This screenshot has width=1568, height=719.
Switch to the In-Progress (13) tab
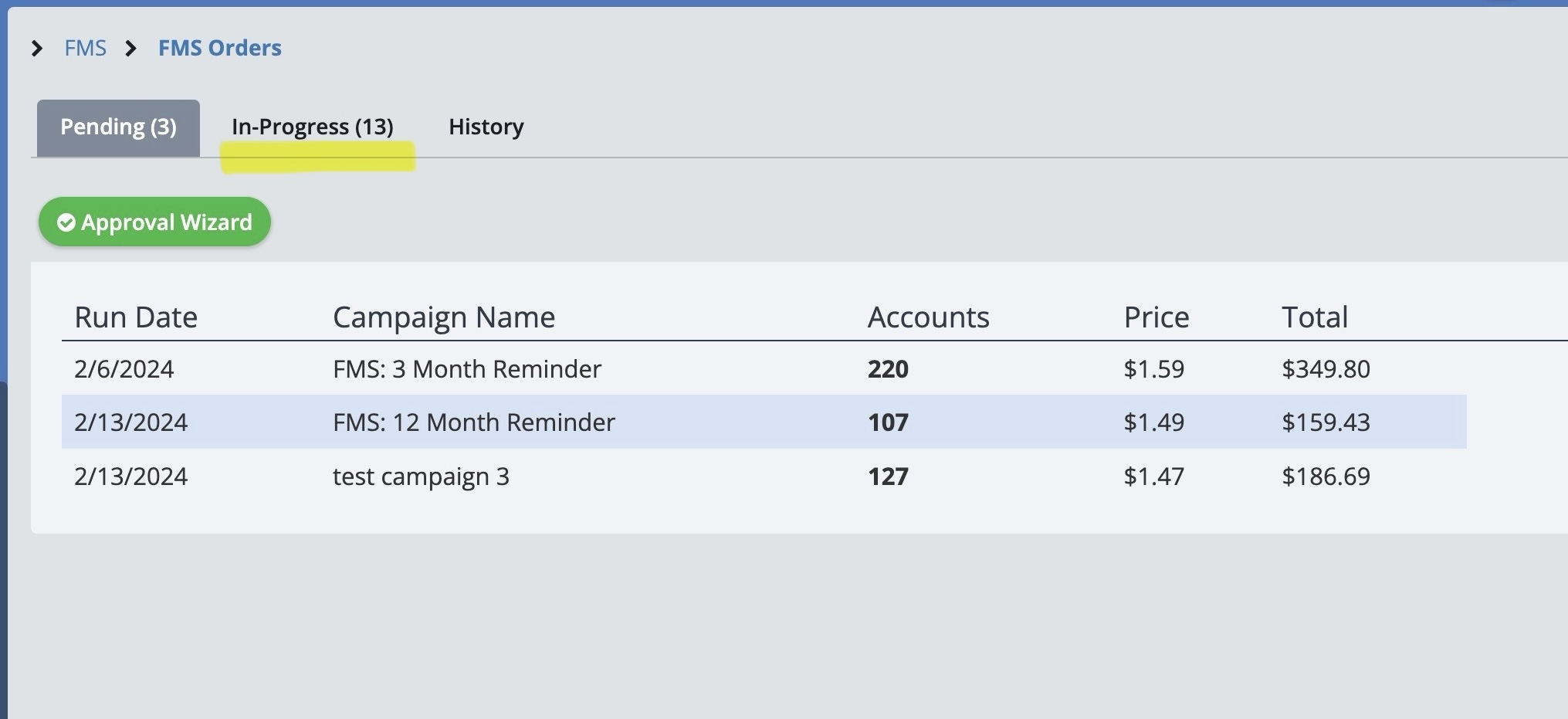click(x=312, y=127)
